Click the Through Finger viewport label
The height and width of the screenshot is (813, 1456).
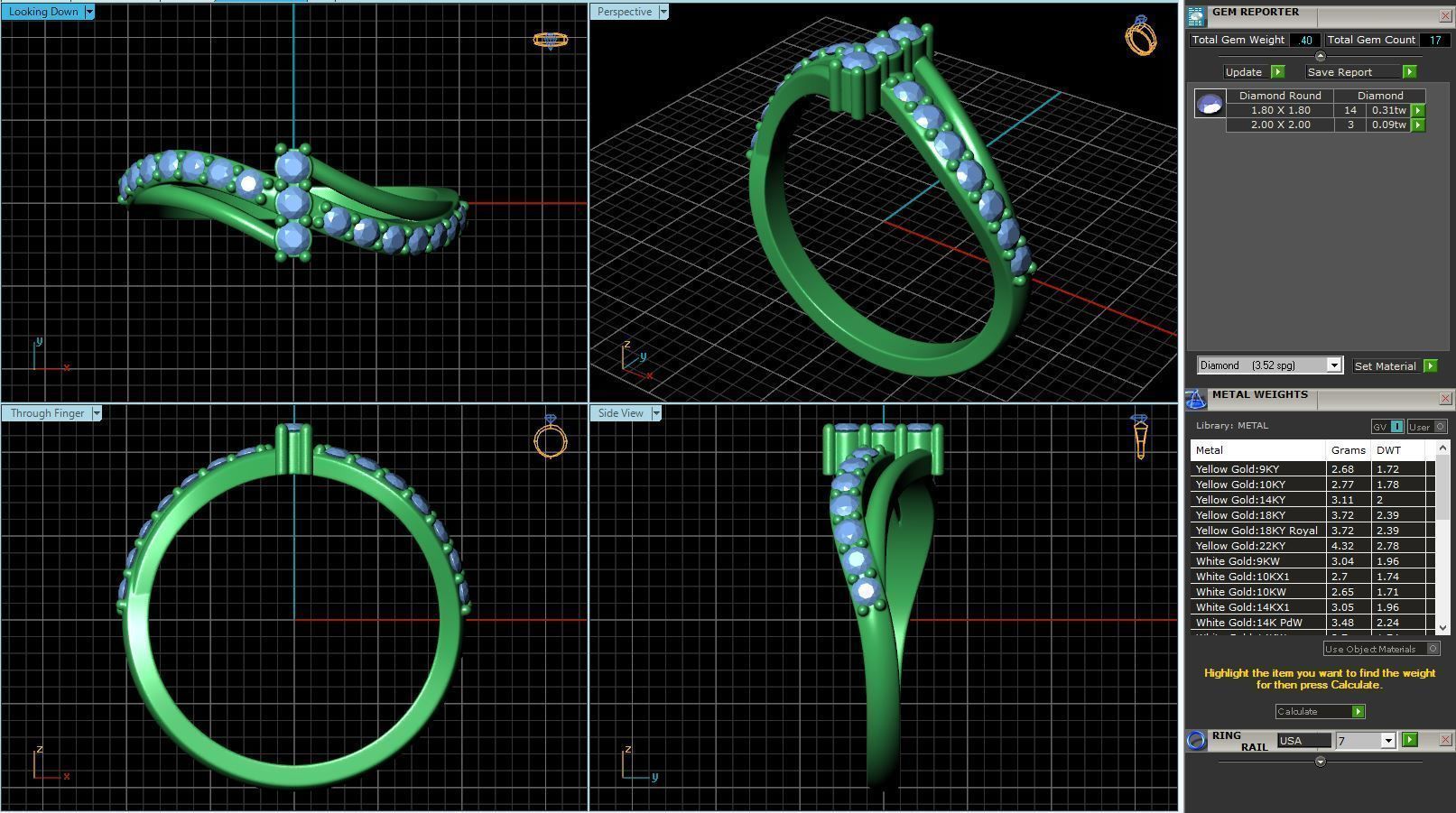47,413
